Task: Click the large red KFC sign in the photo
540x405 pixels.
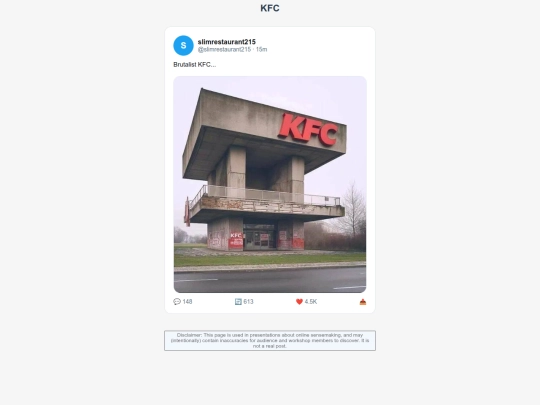Action: pyautogui.click(x=308, y=129)
